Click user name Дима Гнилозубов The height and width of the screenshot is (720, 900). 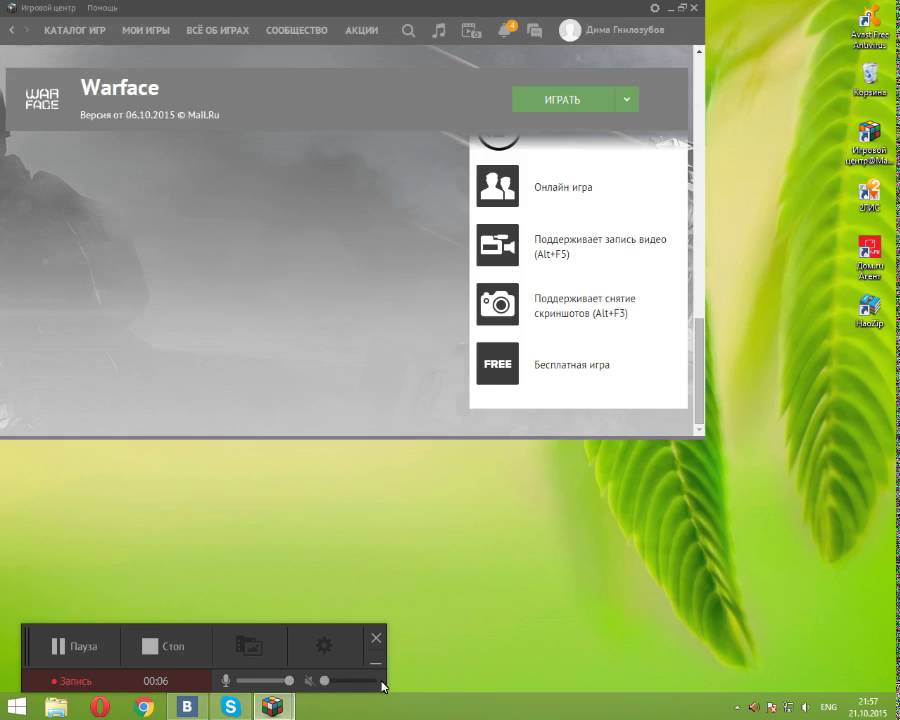coord(624,30)
